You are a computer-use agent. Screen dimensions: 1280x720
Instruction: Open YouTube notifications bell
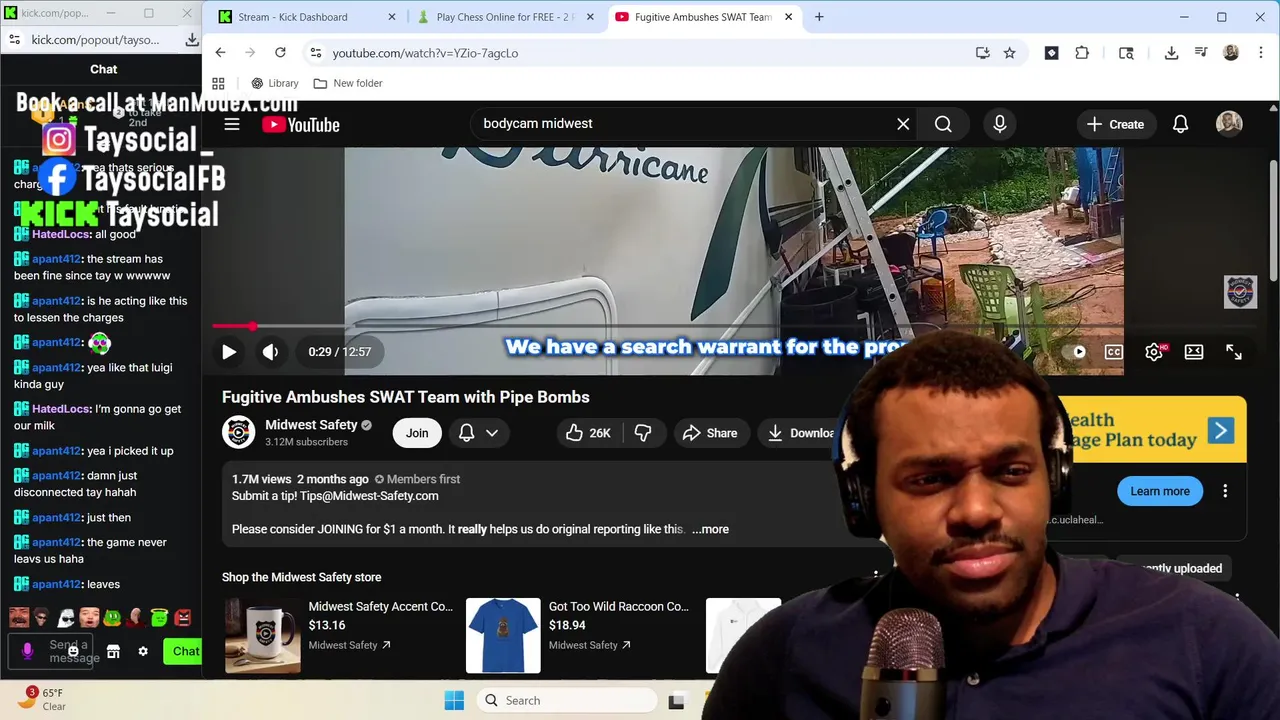(1181, 124)
